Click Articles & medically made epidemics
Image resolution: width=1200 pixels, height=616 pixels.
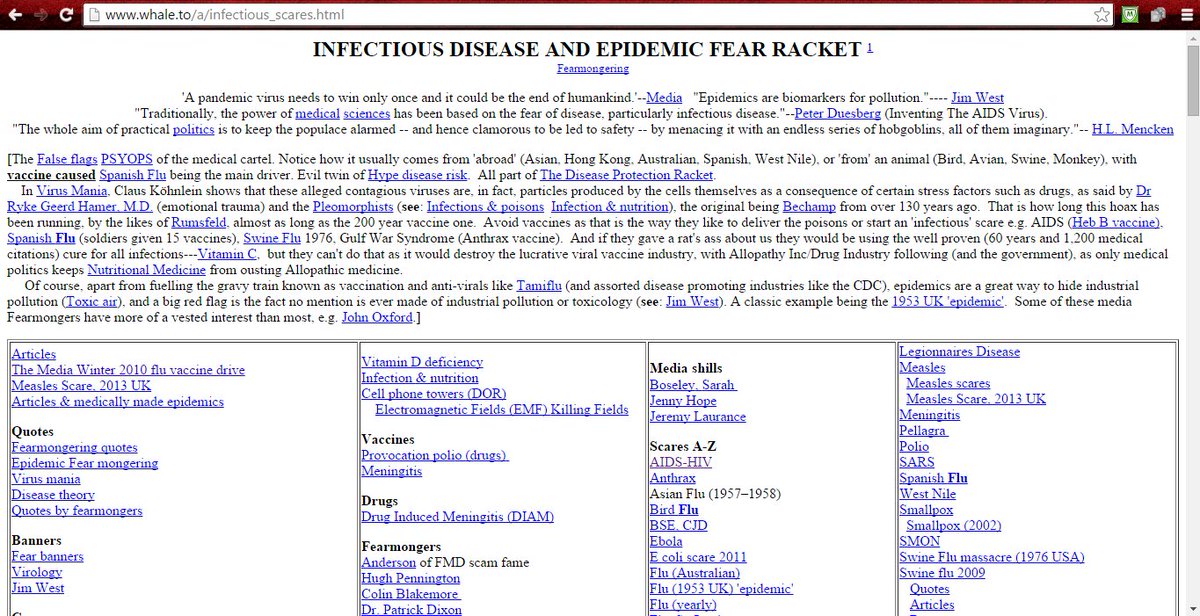pos(117,403)
